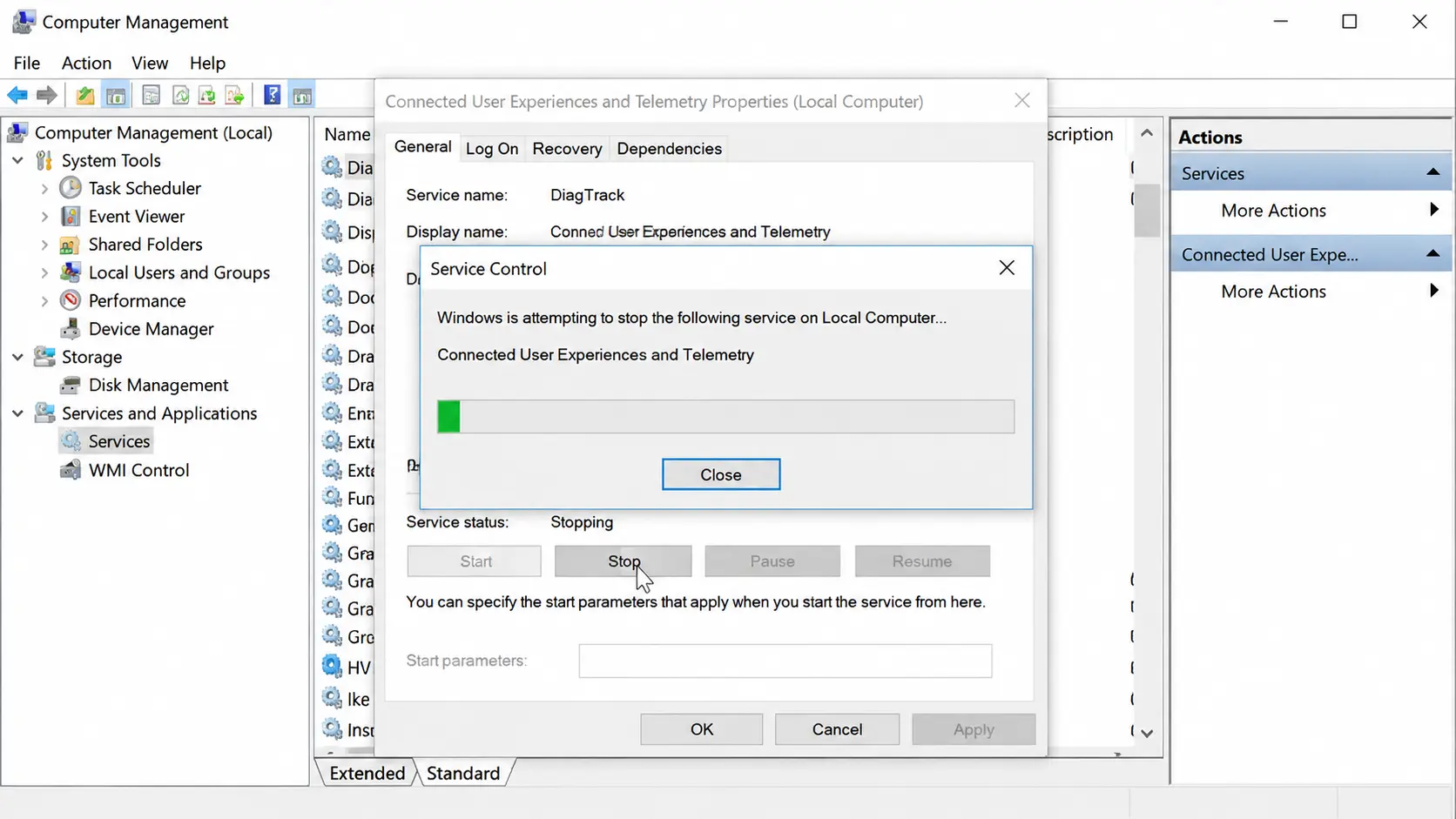Collapse the System Tools node

pyautogui.click(x=17, y=160)
